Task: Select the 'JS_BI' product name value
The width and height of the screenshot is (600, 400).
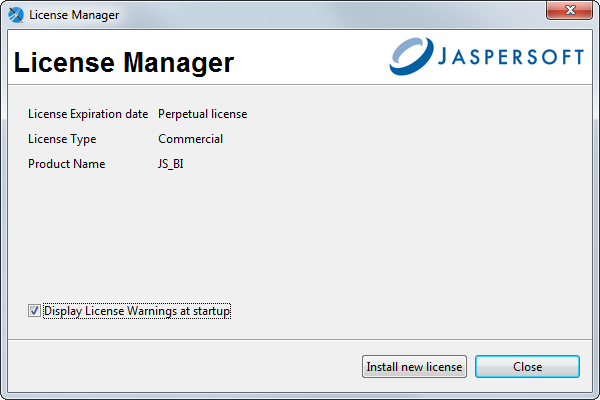Action: [171, 164]
